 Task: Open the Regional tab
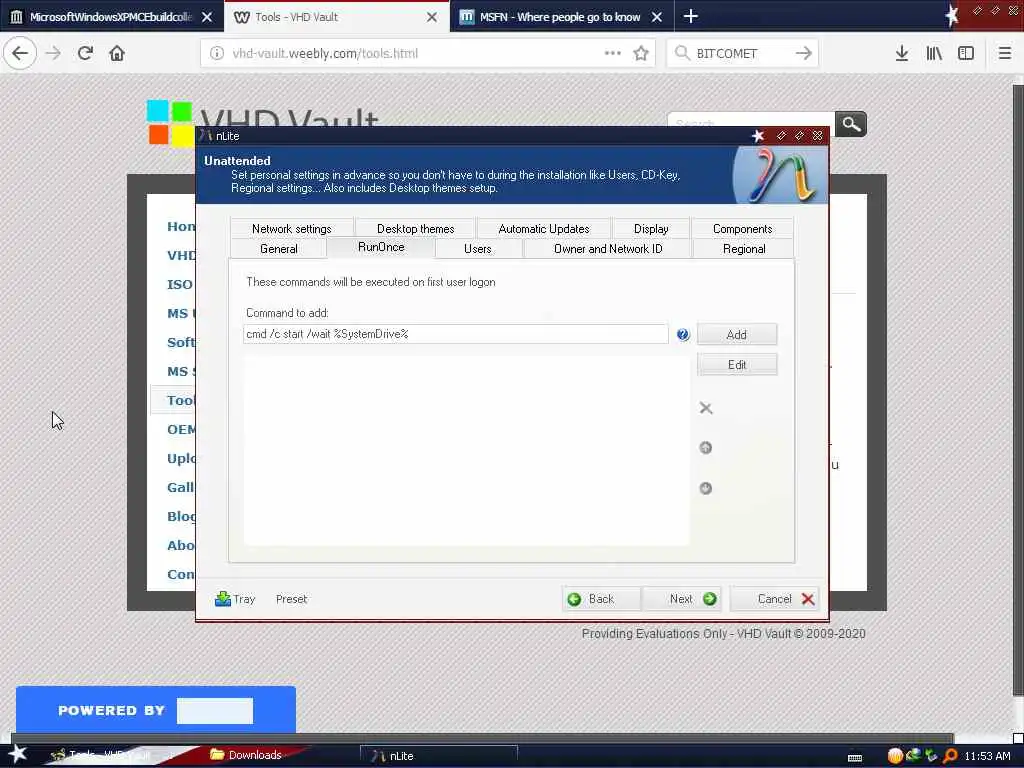point(744,249)
